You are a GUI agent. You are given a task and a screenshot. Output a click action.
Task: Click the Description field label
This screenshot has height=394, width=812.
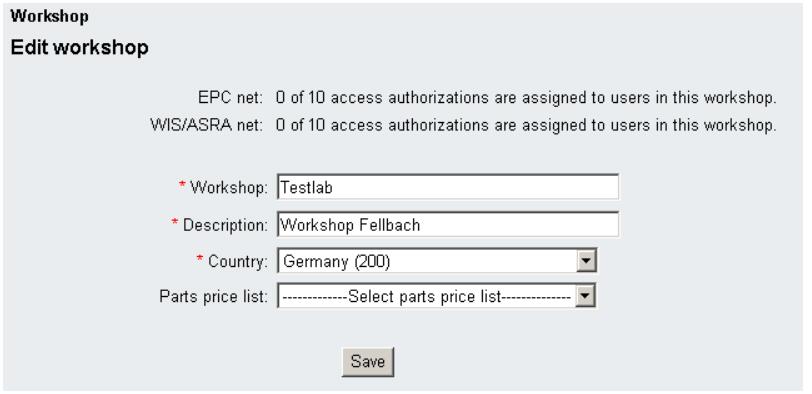225,225
